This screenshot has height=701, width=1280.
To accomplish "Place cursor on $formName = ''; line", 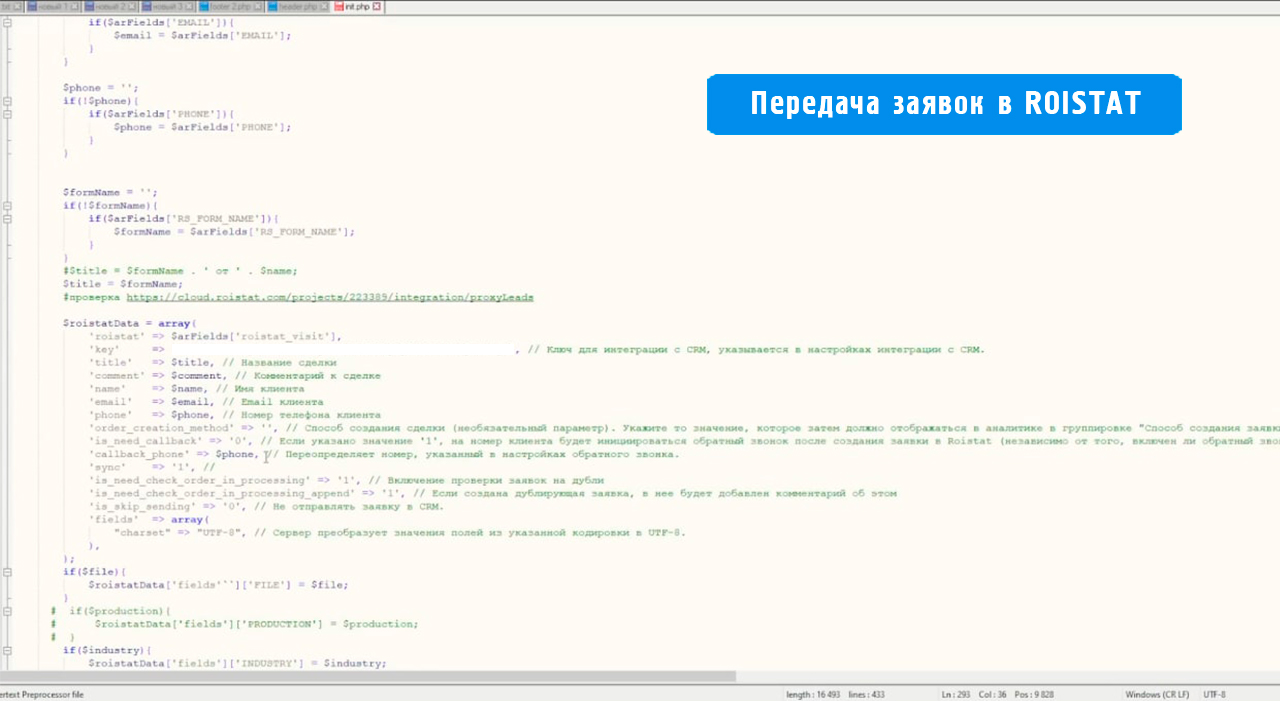I will tap(110, 192).
